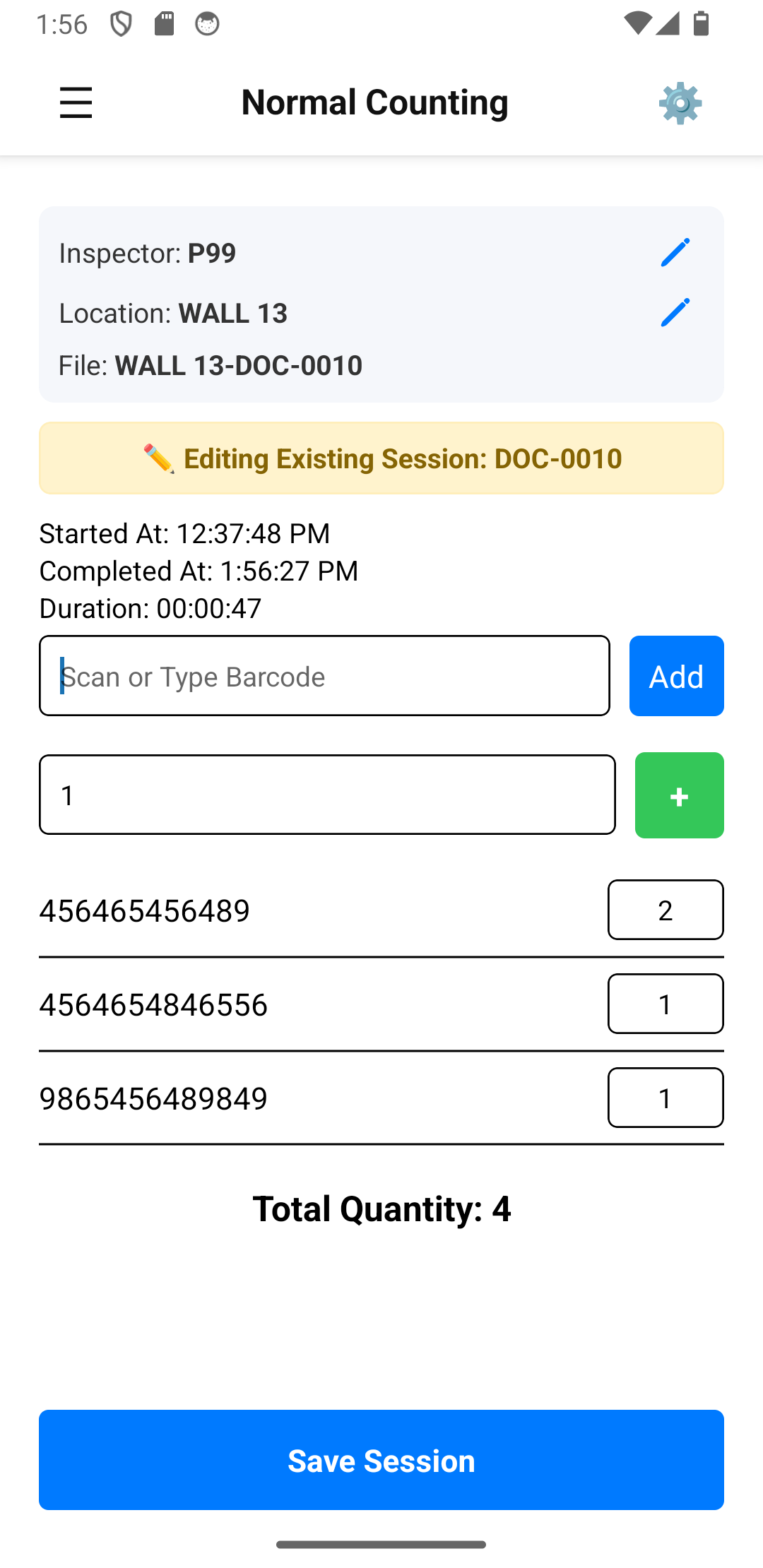Edit quantity box for barcode 4564654846556

coord(666,1004)
